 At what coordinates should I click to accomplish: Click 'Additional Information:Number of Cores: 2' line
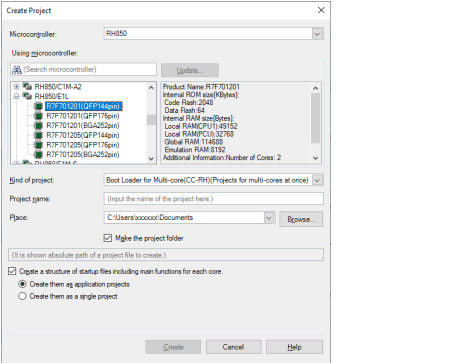[222, 157]
